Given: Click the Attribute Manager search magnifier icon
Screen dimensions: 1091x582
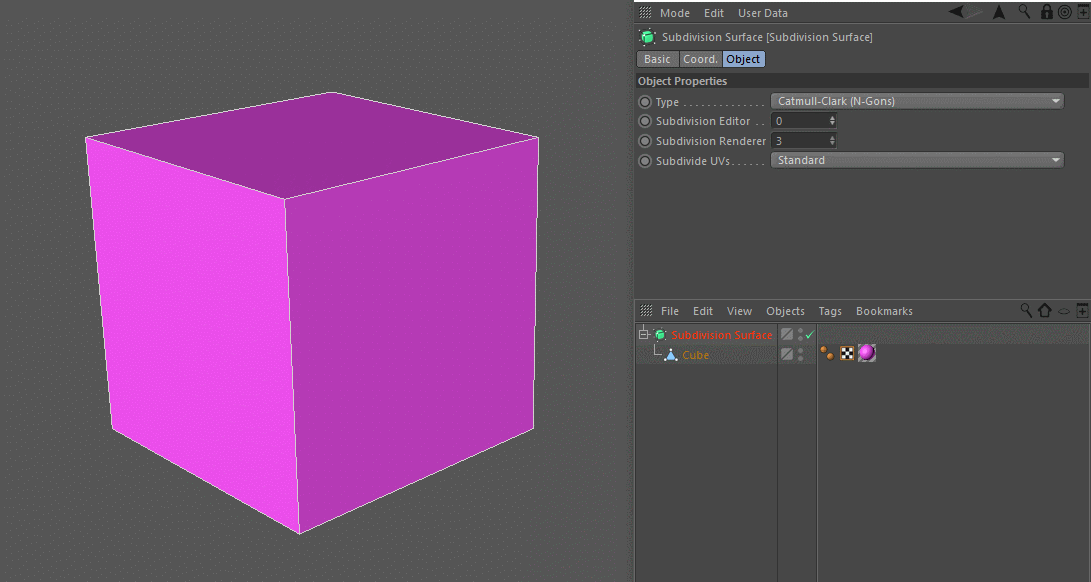Looking at the screenshot, I should 1025,12.
